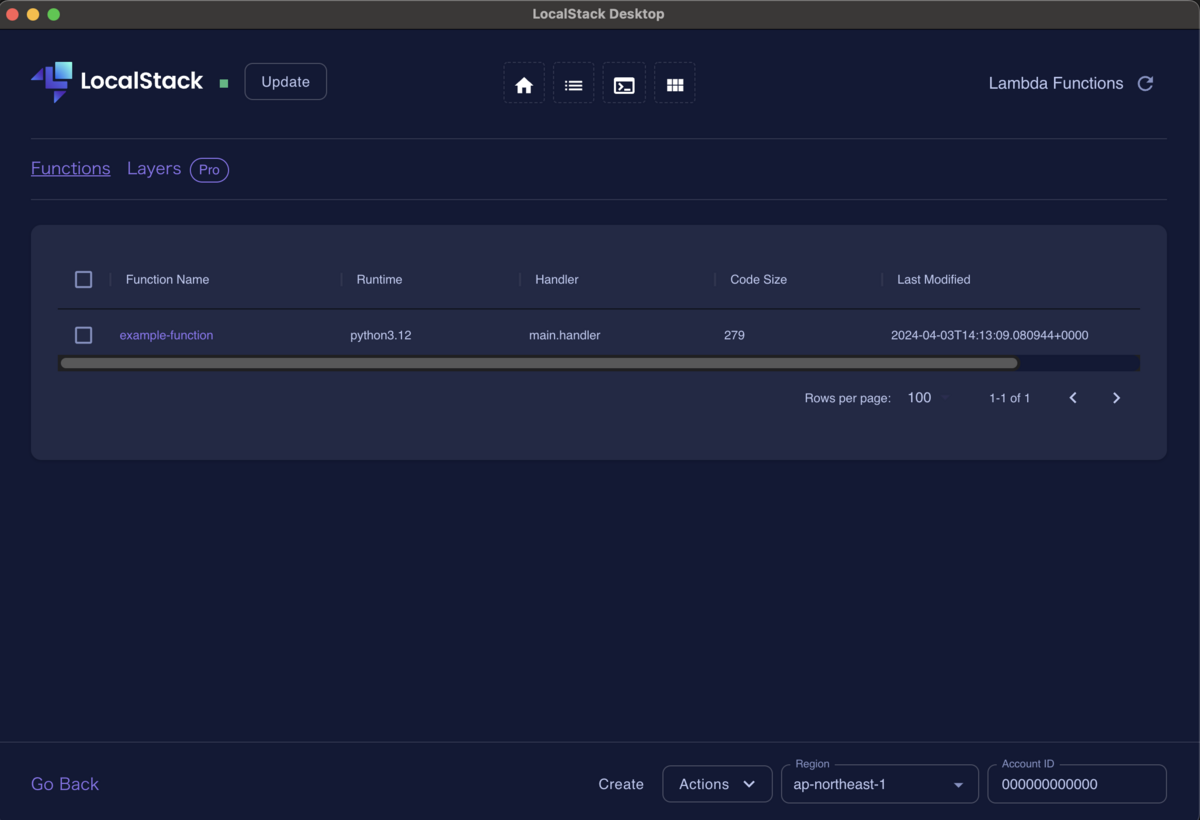This screenshot has width=1200, height=820.
Task: Select the Functions tab
Action: [70, 168]
